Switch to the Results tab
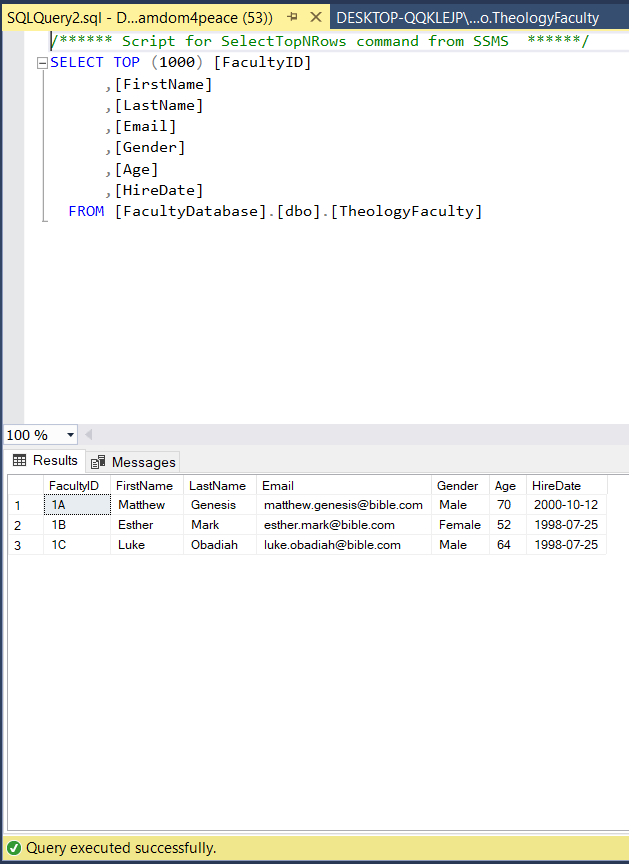 46,461
